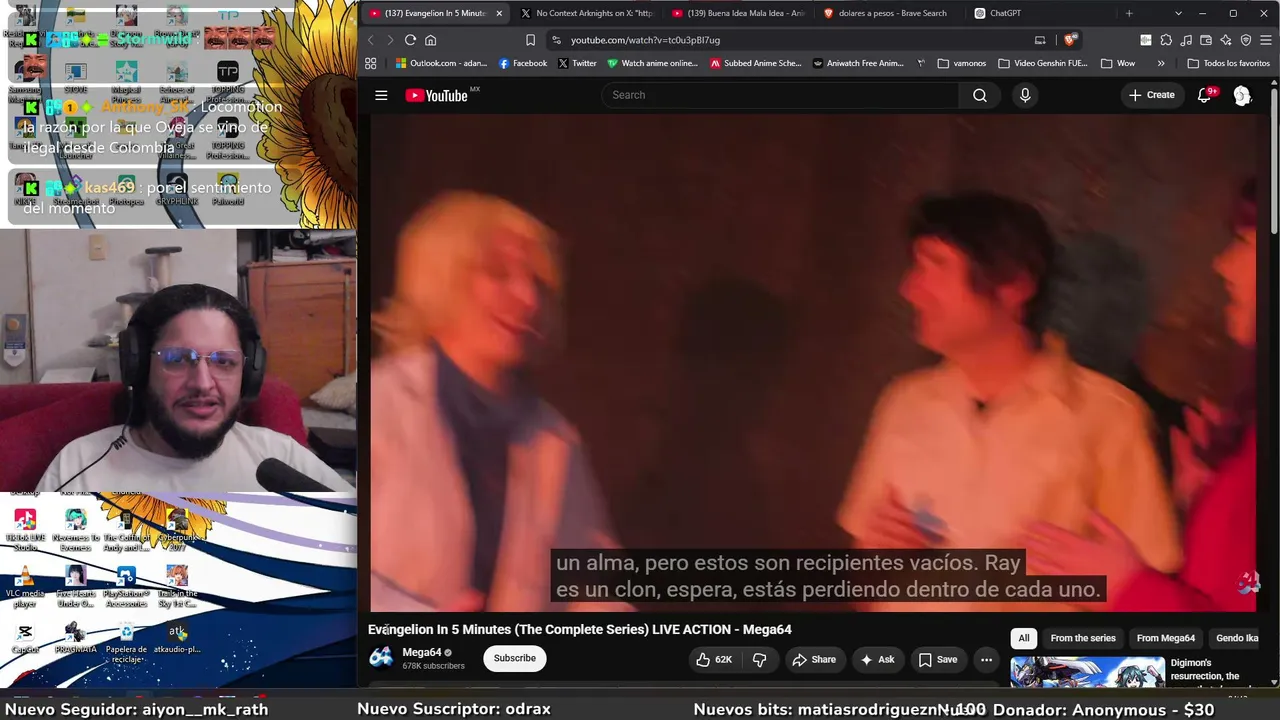1280x720 pixels.
Task: Open TikTok LIVE Studio desktop shortcut
Action: pos(25,530)
